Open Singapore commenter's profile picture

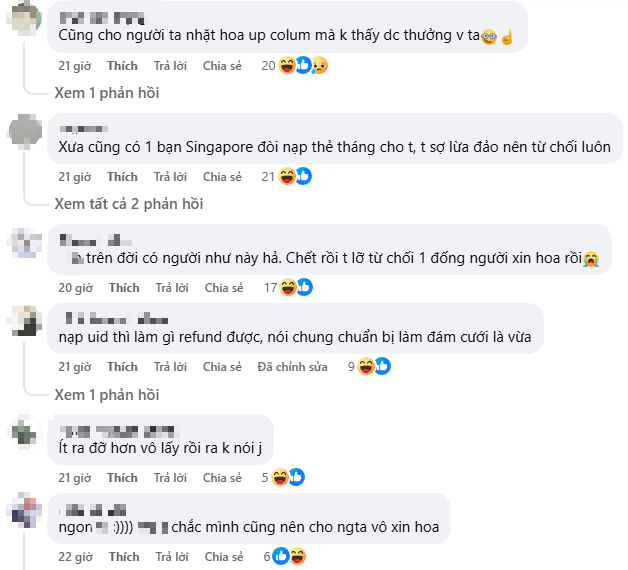[25, 130]
